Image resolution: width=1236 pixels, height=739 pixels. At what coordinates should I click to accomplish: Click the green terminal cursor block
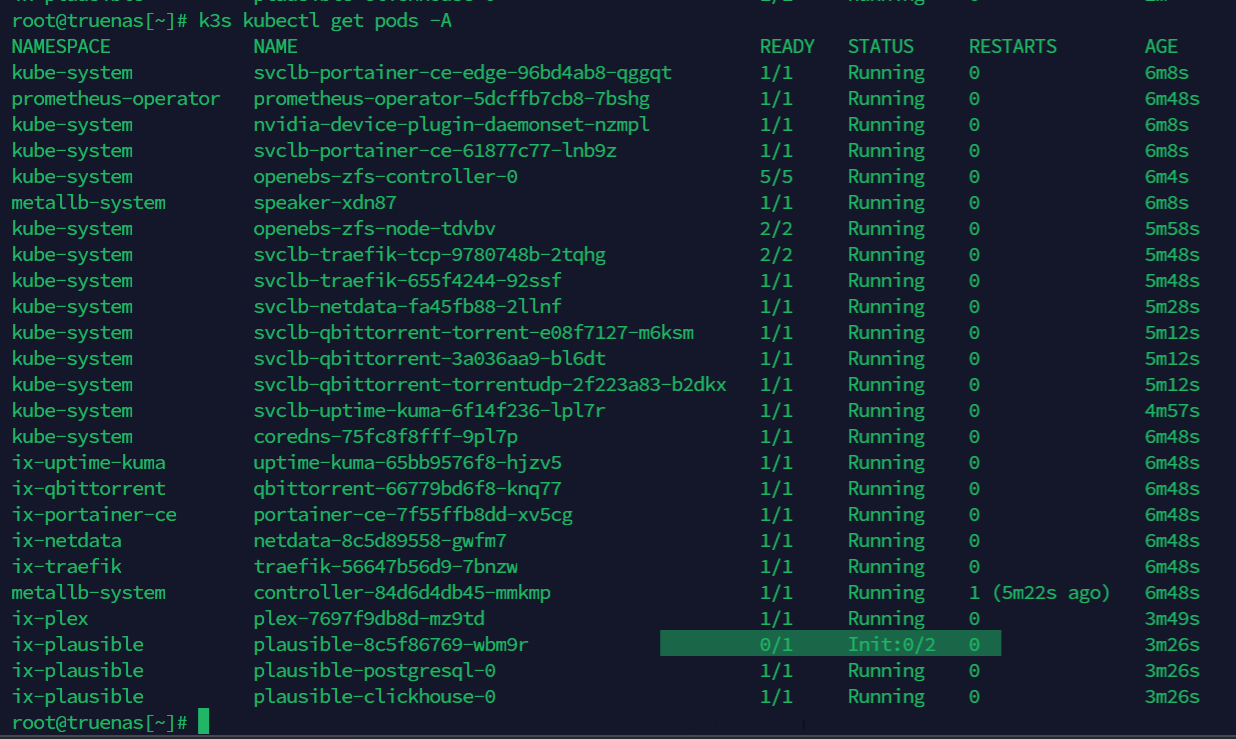pyautogui.click(x=204, y=721)
